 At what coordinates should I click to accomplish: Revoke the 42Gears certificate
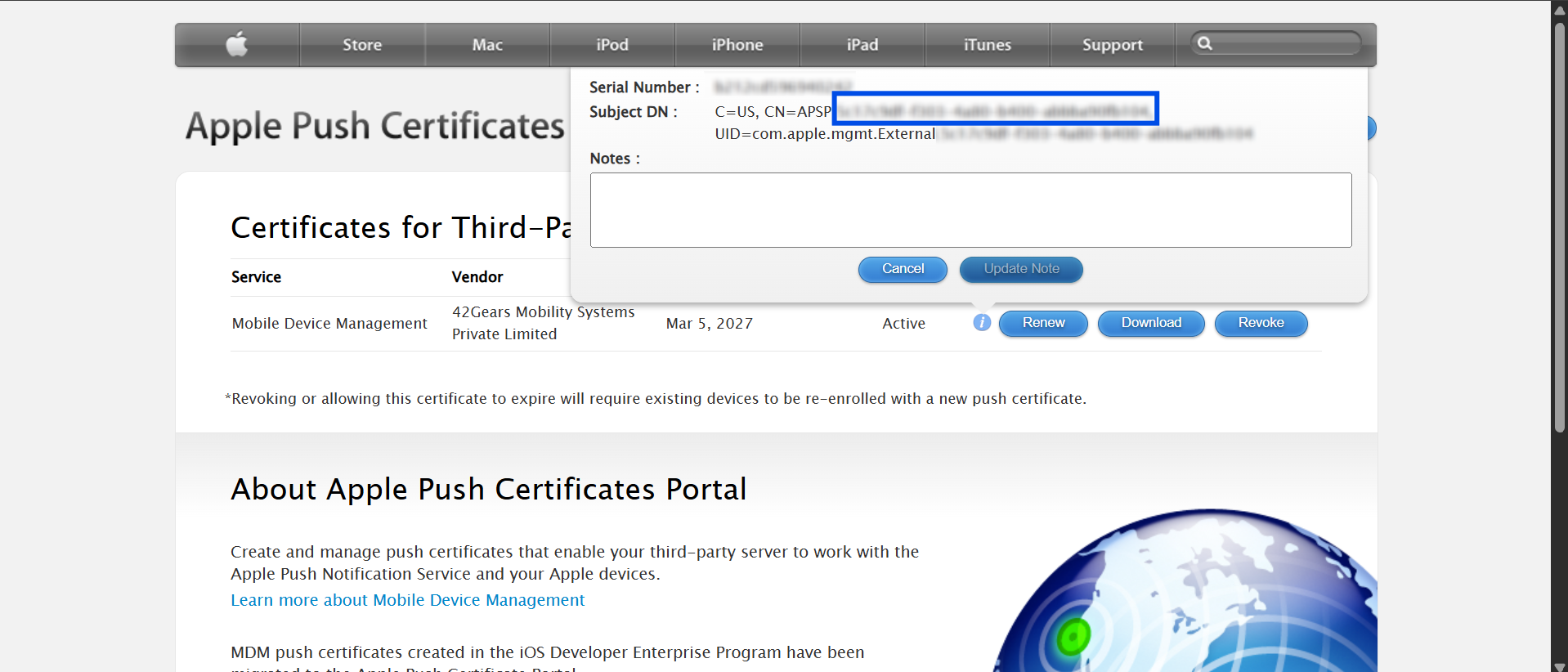coord(1261,323)
